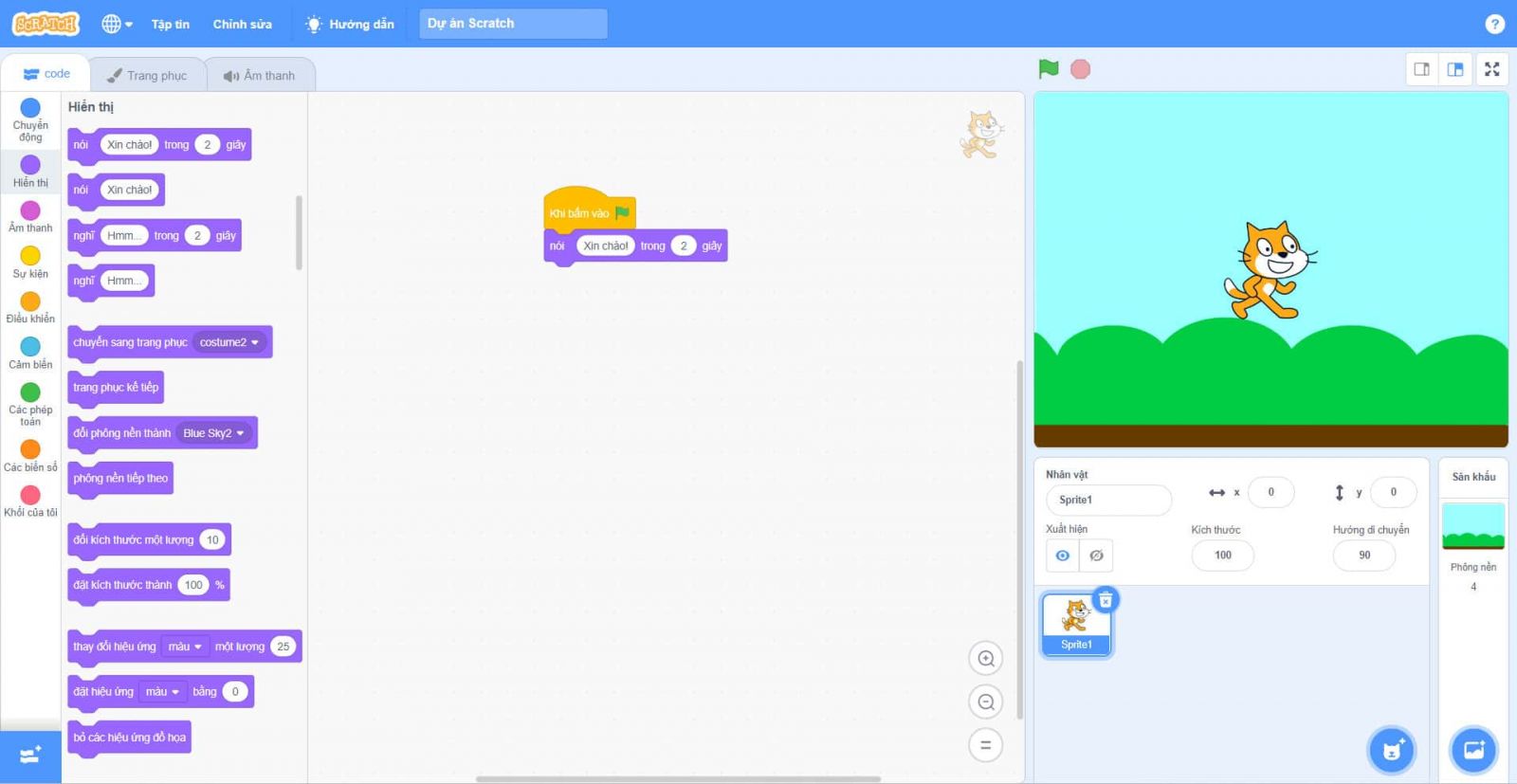
Task: Click the palette nghĩ Hmm... block without duration
Action: [111, 281]
